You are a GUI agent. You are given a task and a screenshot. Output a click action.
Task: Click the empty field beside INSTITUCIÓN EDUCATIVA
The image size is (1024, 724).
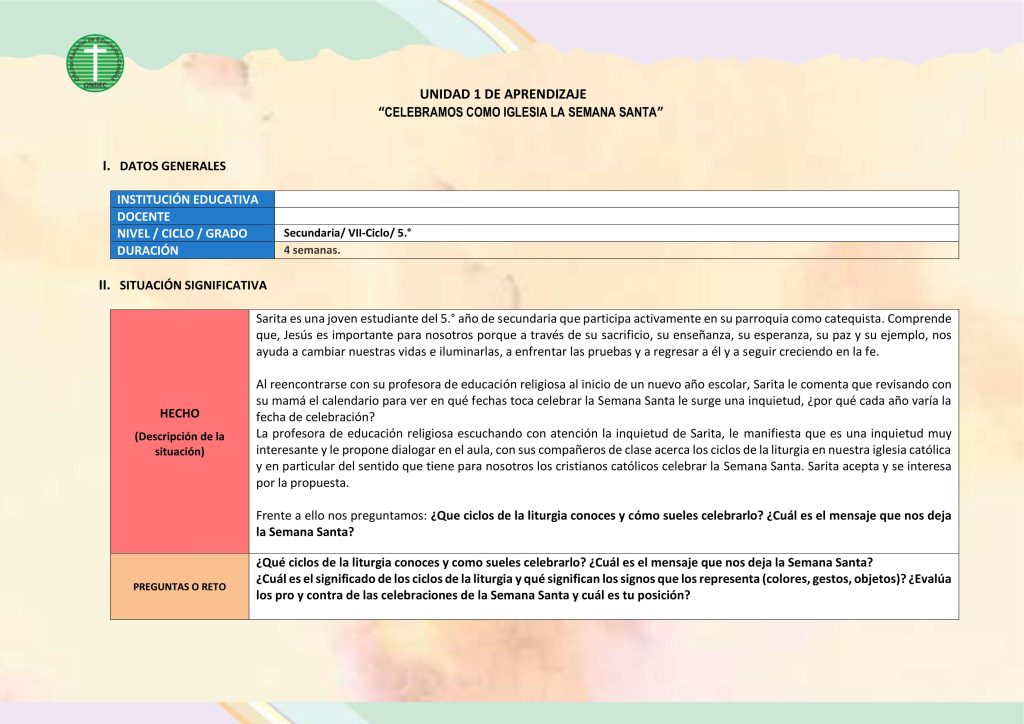tap(616, 199)
